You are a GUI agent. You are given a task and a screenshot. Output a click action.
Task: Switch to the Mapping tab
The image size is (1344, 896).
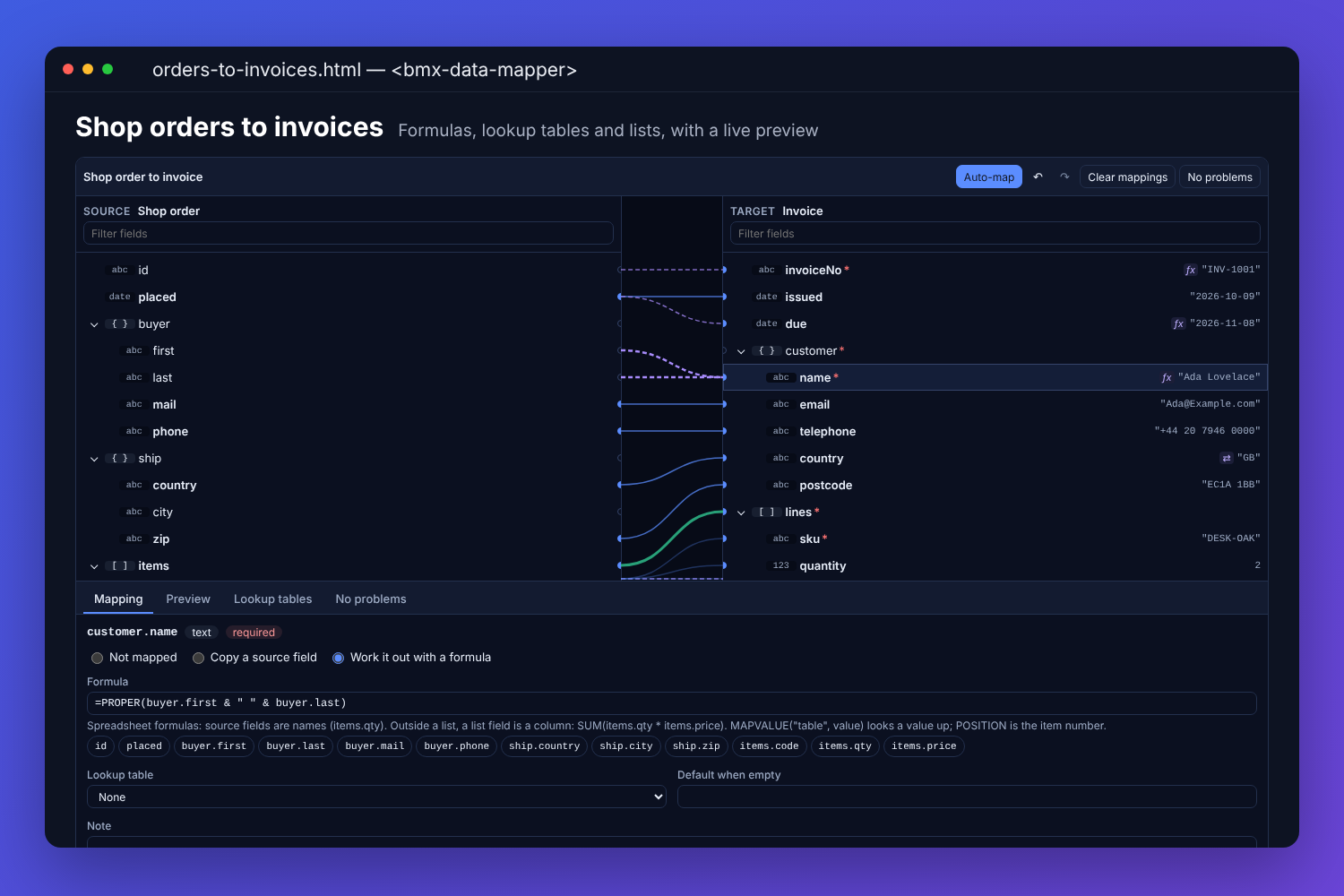click(118, 599)
